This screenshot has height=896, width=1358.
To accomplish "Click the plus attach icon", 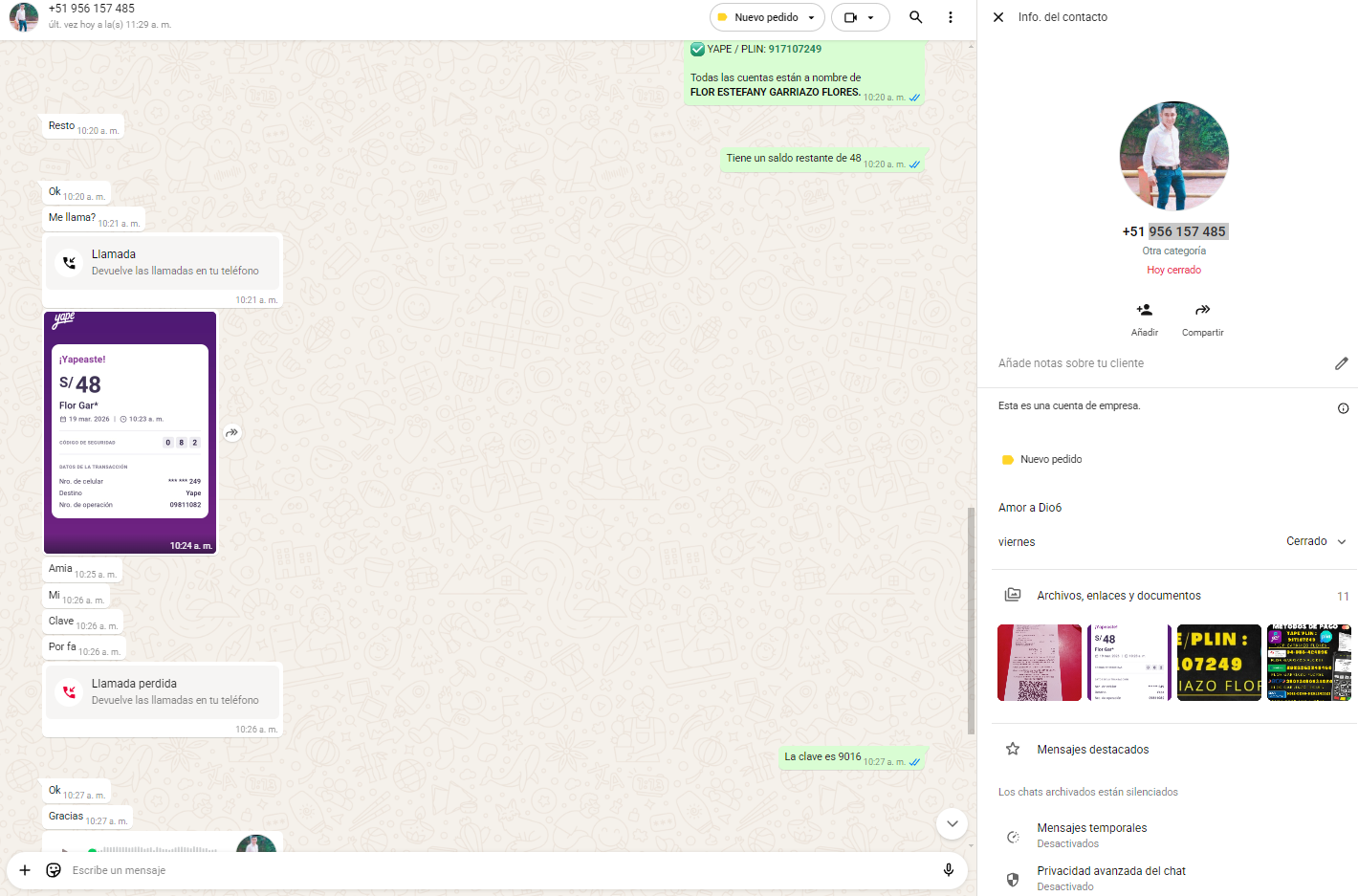I will [25, 870].
